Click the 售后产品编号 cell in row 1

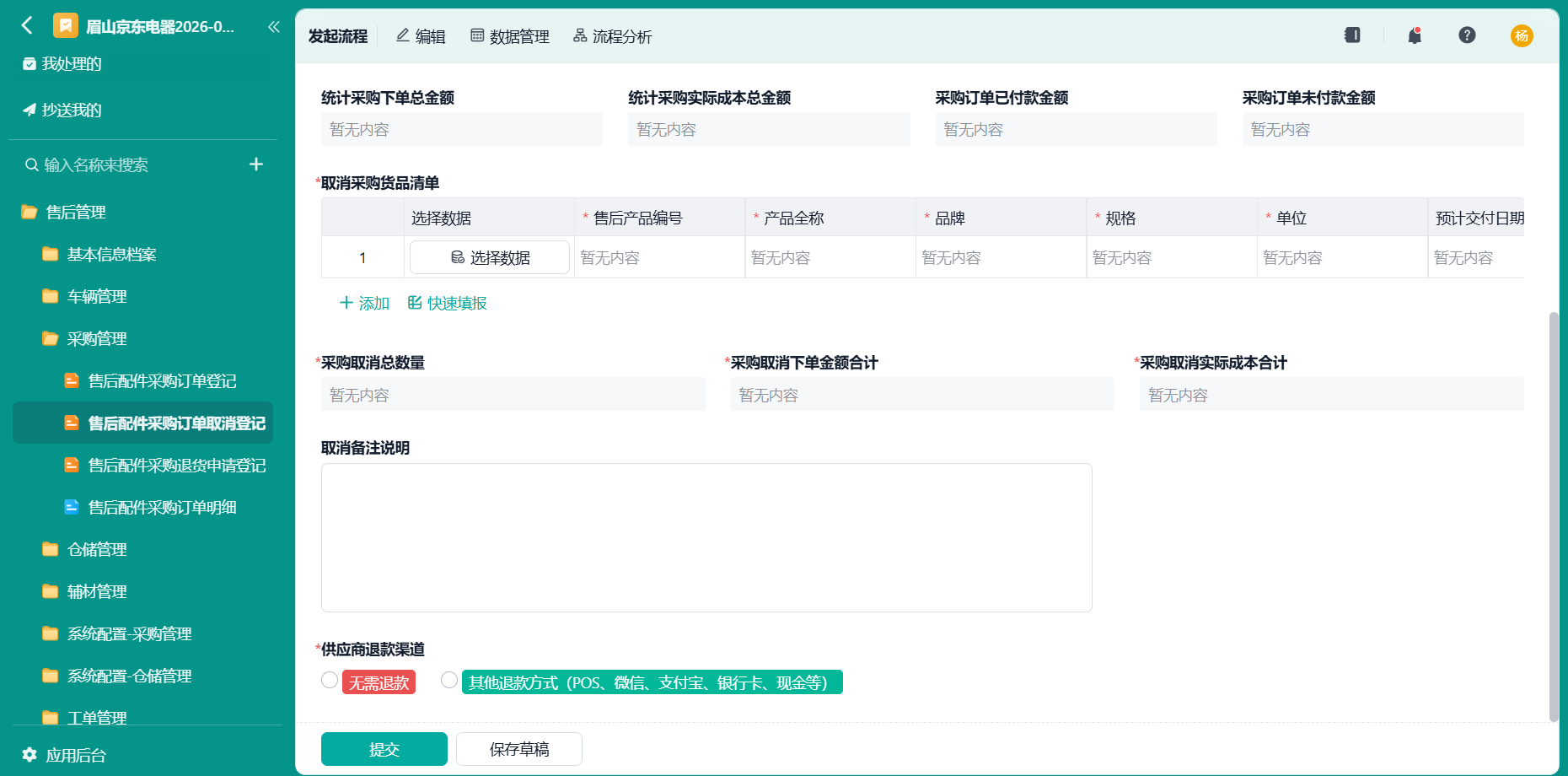[660, 257]
